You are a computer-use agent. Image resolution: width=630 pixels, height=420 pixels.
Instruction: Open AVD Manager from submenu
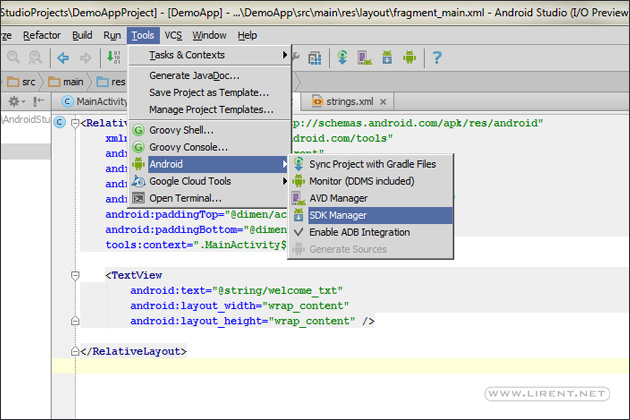pyautogui.click(x=370, y=198)
